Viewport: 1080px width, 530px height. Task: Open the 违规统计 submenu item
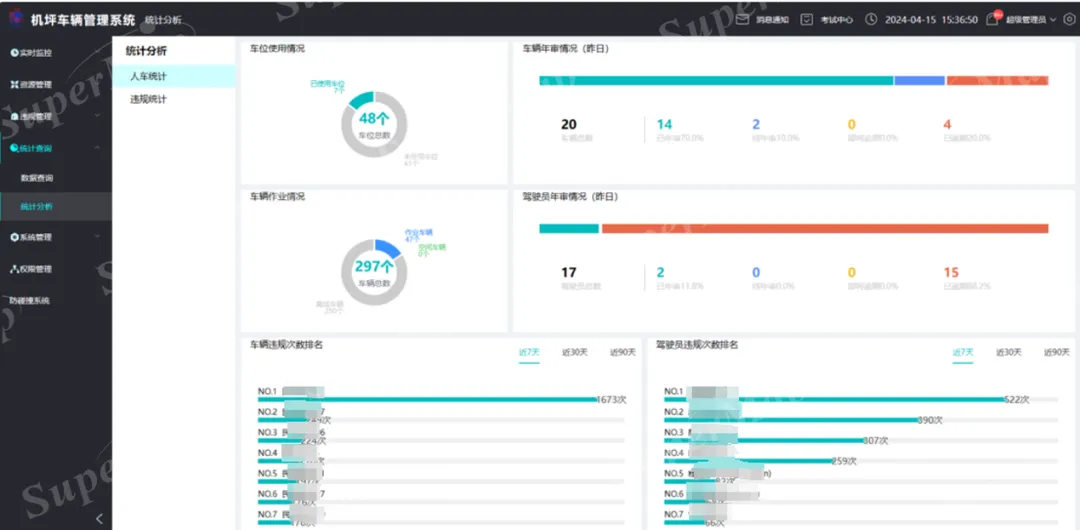148,100
